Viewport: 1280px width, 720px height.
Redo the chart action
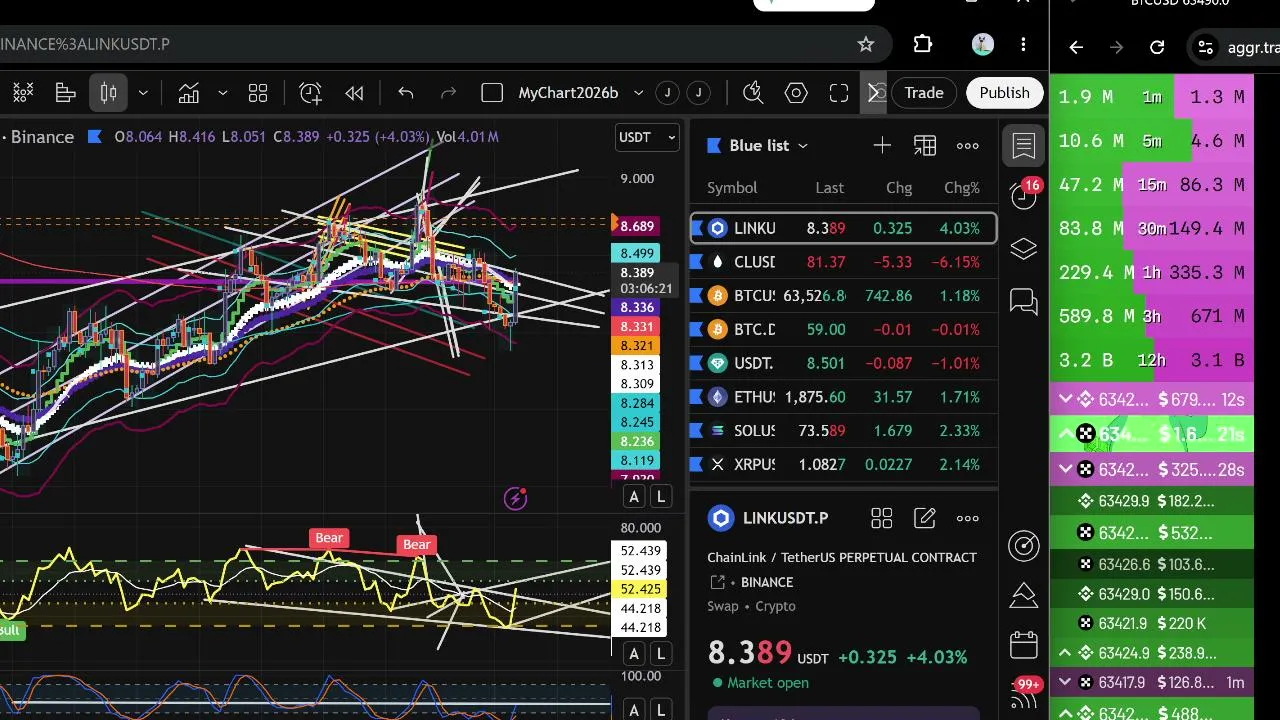click(x=448, y=93)
